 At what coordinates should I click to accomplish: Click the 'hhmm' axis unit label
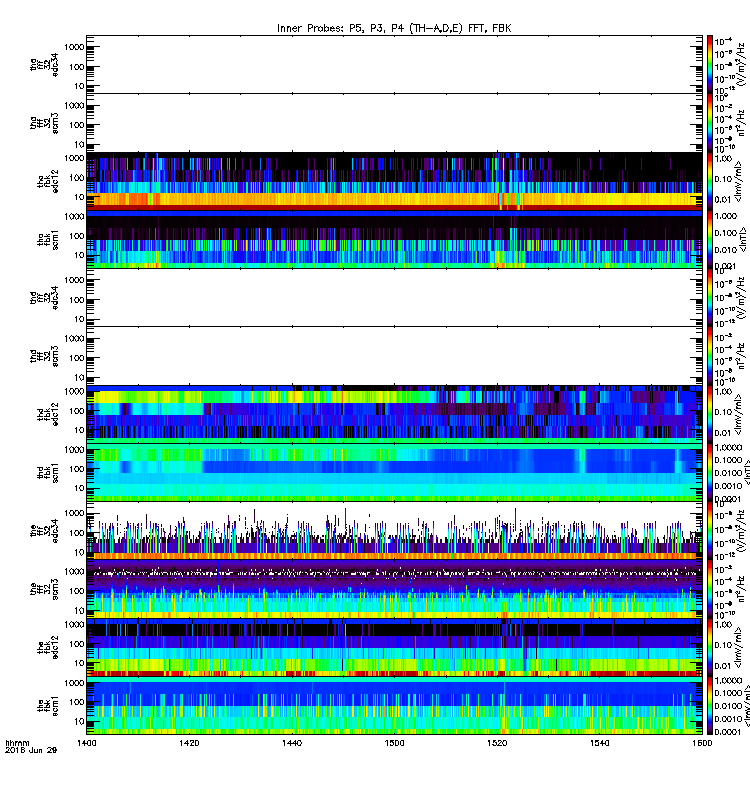coord(17,743)
